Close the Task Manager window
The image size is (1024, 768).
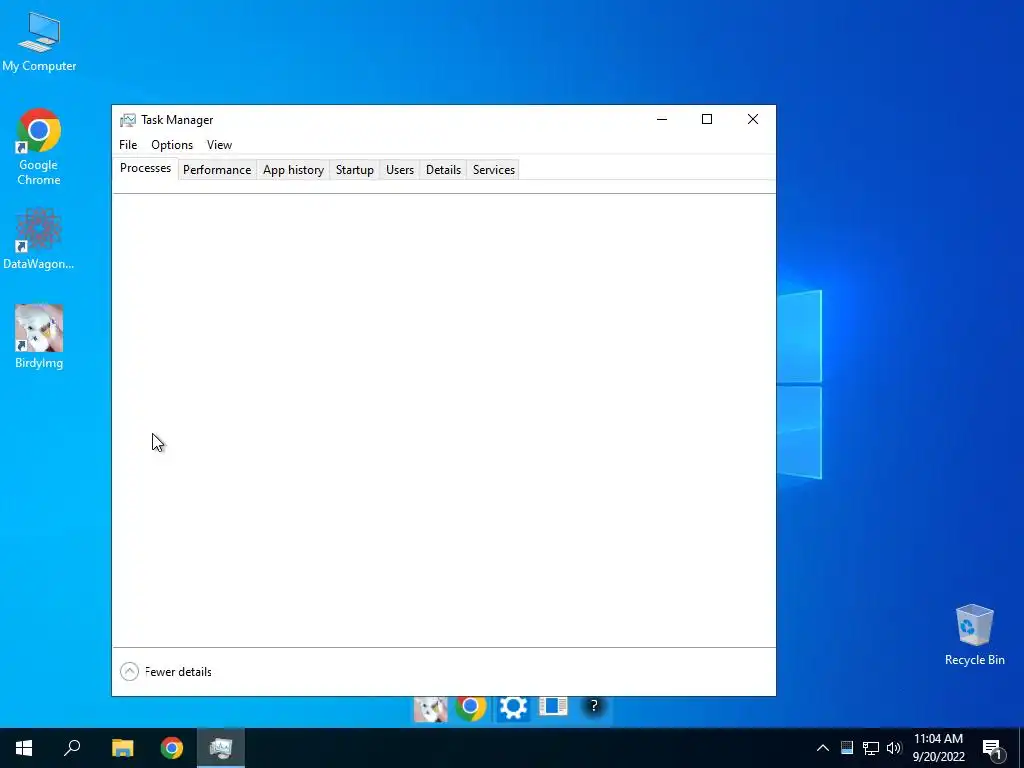point(753,120)
